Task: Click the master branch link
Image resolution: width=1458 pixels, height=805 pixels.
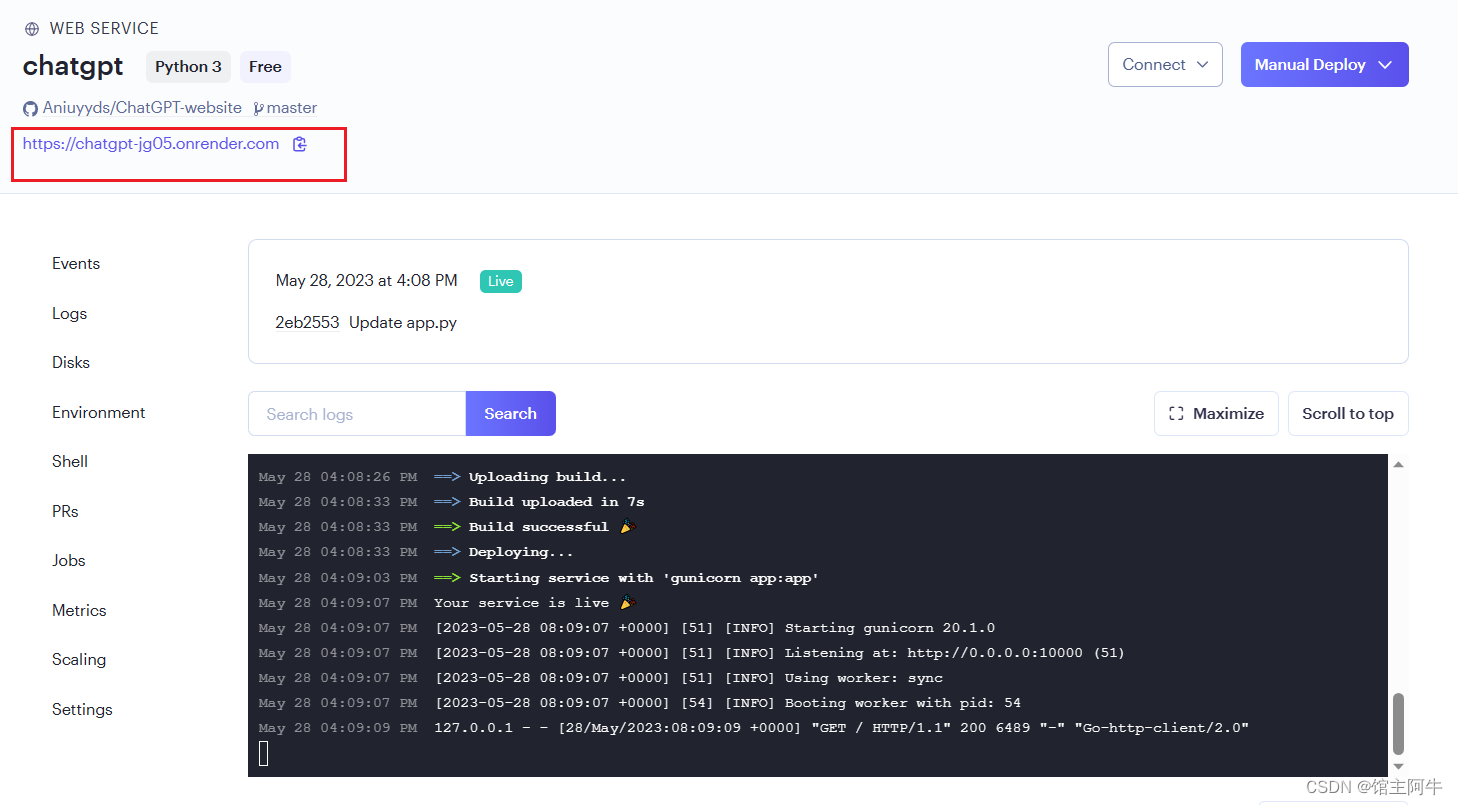Action: click(292, 108)
